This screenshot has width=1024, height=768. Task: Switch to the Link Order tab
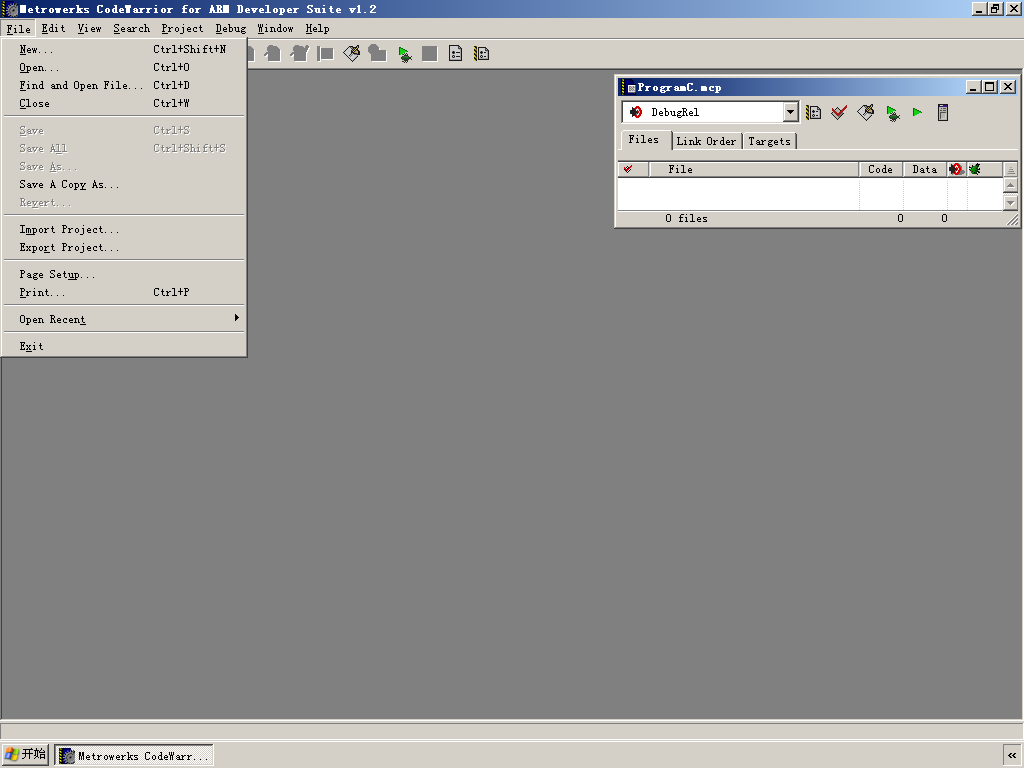tap(706, 141)
